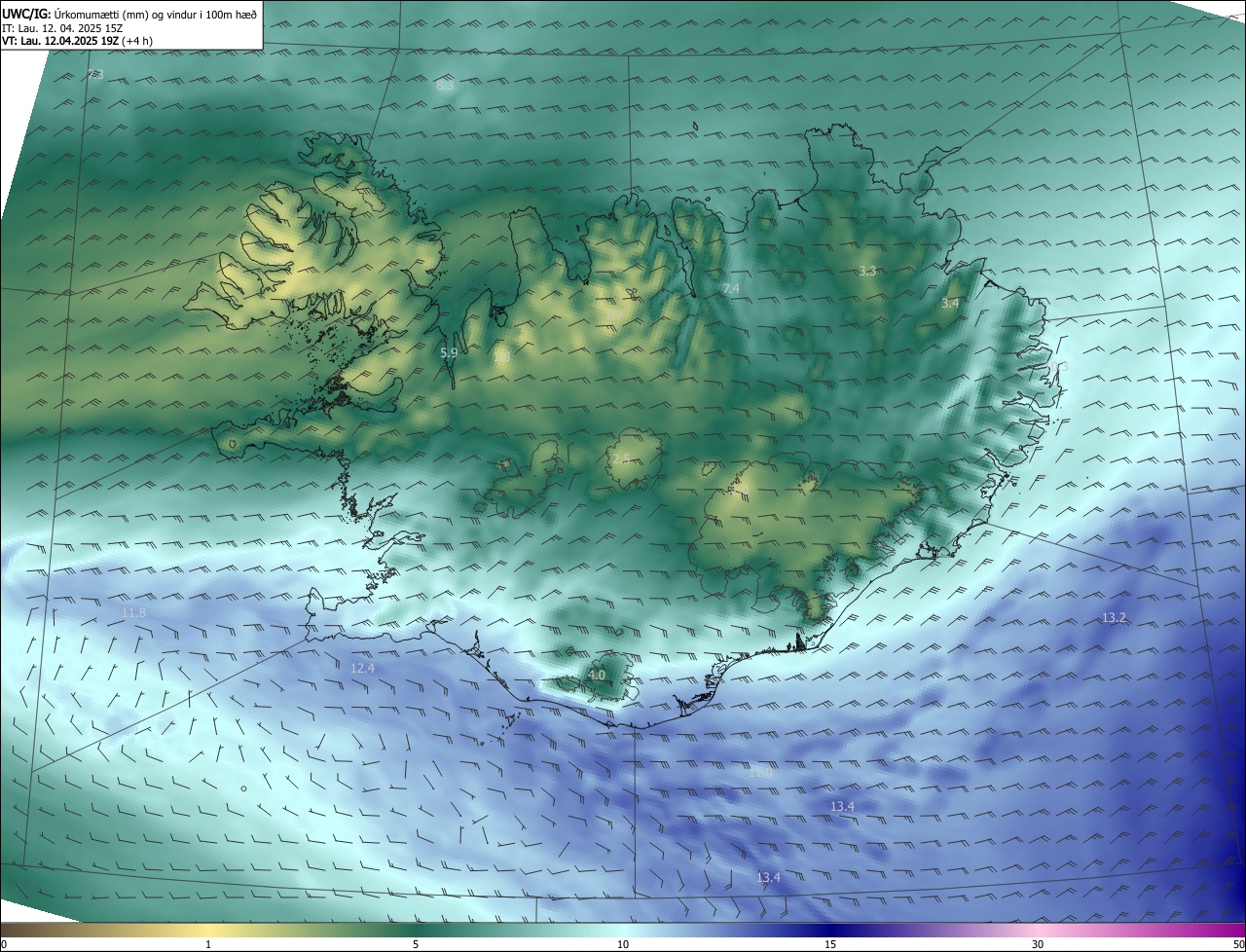Click the color scale tick label 10
Screen dimensions: 1246x952
(623, 944)
